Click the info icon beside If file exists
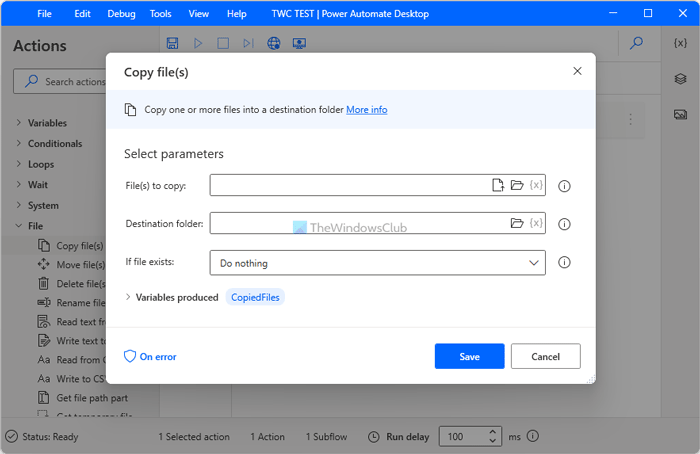 tap(564, 263)
